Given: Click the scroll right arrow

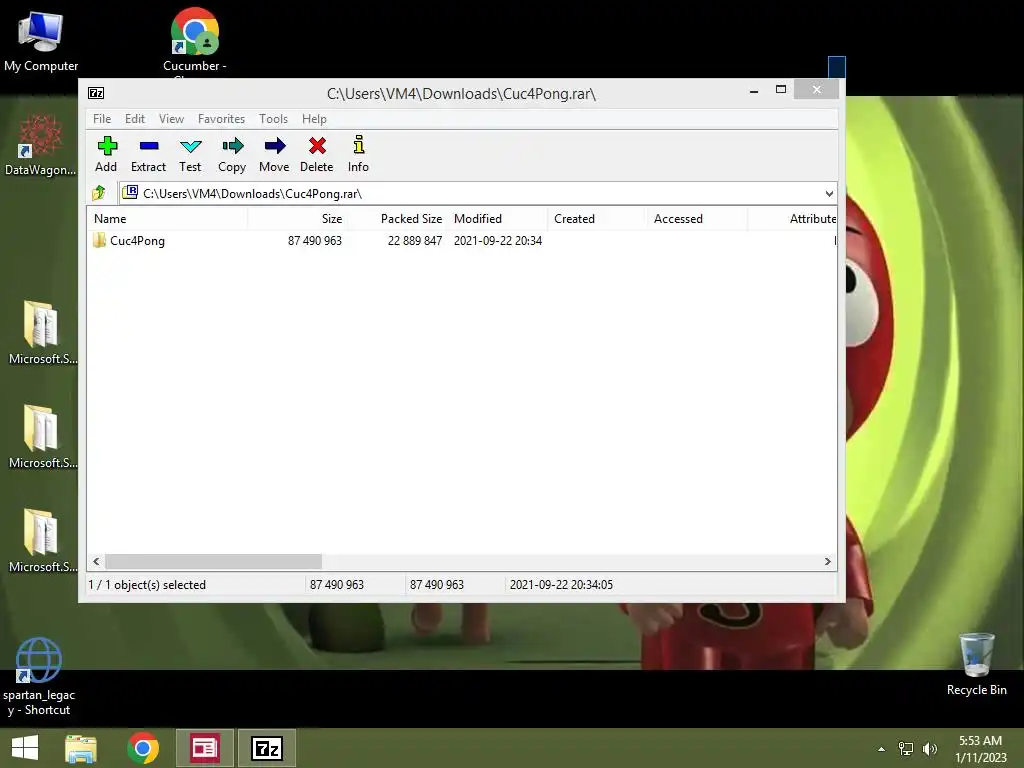Looking at the screenshot, I should (827, 562).
